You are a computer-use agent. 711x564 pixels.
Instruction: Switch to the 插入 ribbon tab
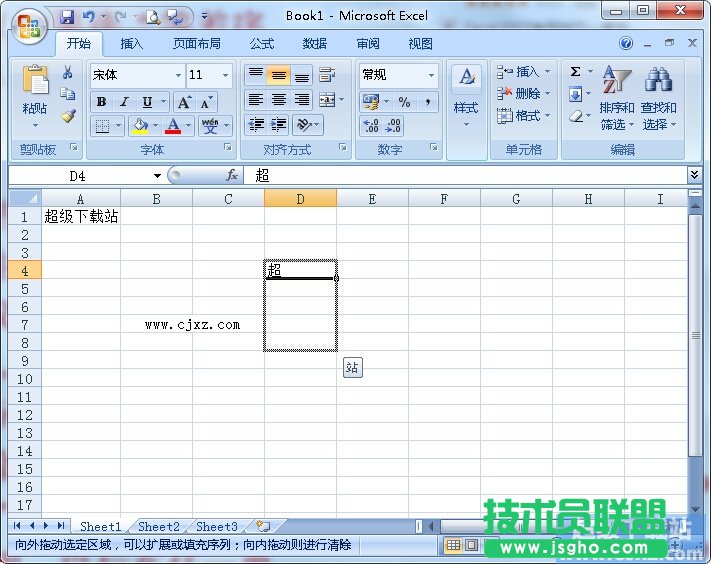pyautogui.click(x=132, y=44)
